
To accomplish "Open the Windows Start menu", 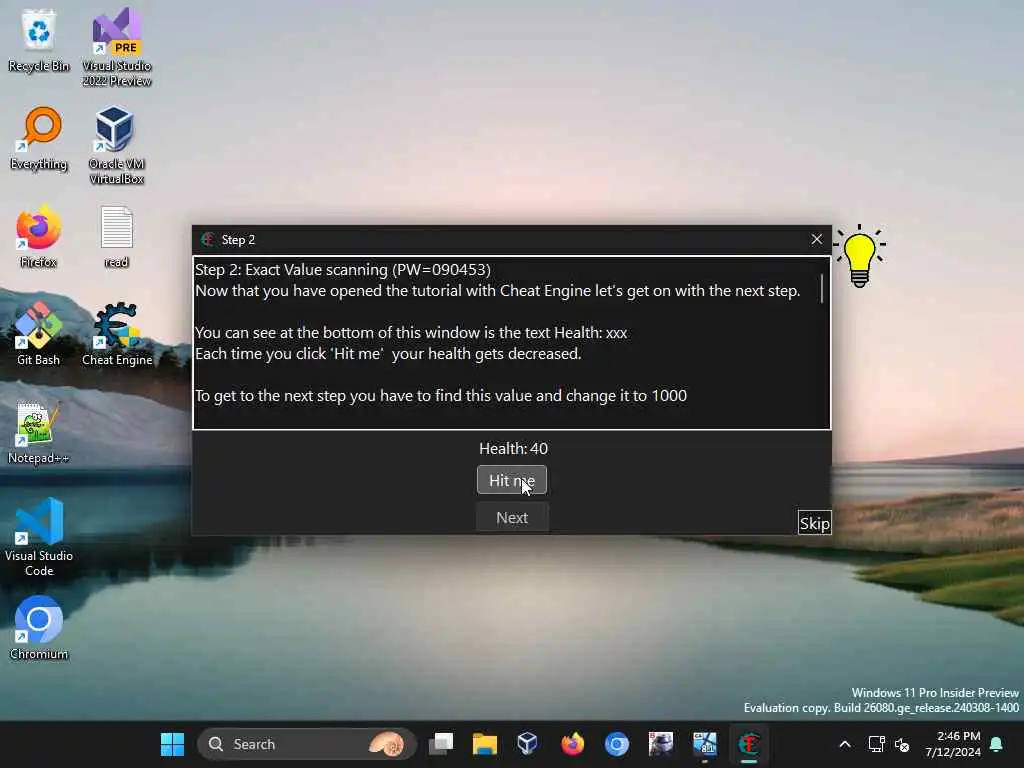I will pyautogui.click(x=172, y=744).
